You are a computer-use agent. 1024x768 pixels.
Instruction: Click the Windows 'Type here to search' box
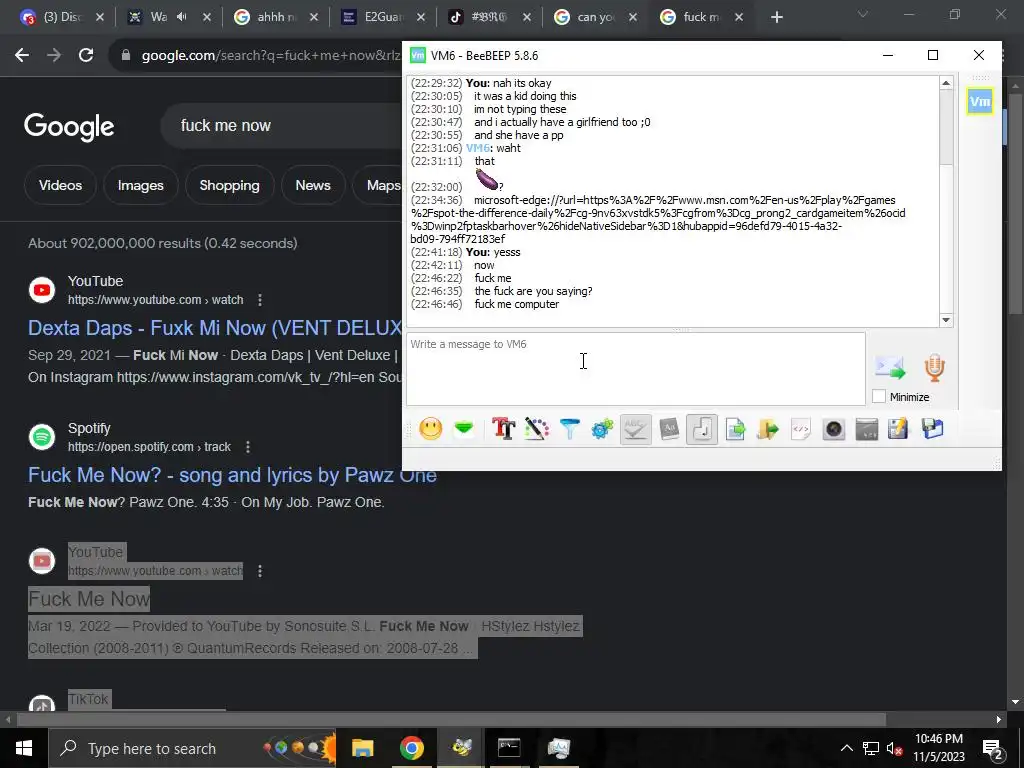(192, 748)
